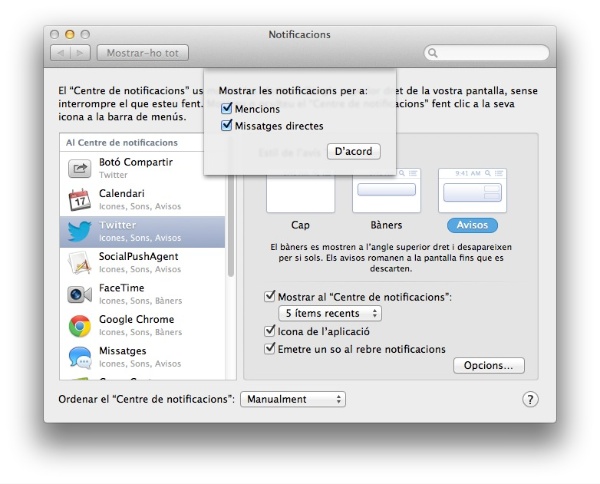Choose the Bàners alert style thumbnail
The height and width of the screenshot is (484, 600).
pos(386,191)
